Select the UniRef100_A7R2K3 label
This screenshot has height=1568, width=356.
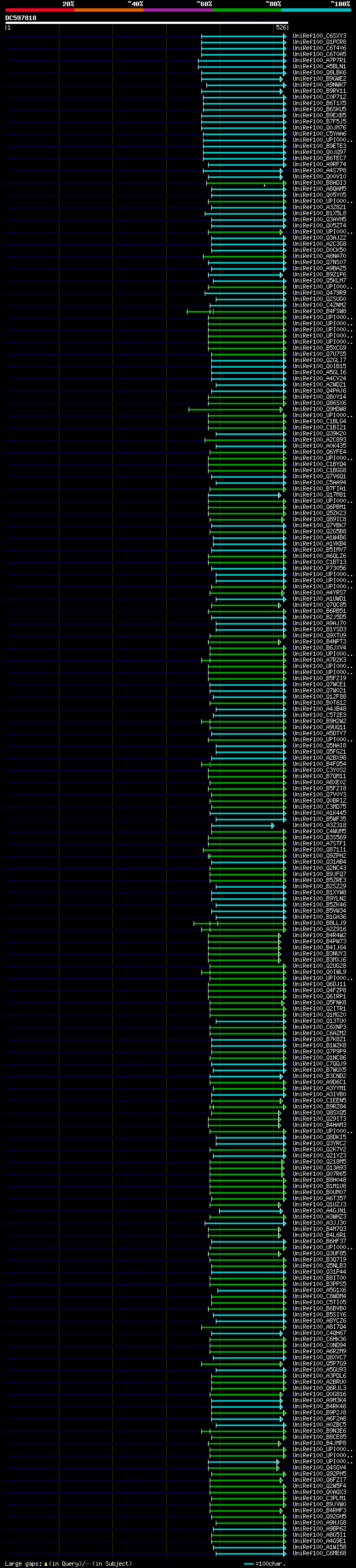(319, 660)
